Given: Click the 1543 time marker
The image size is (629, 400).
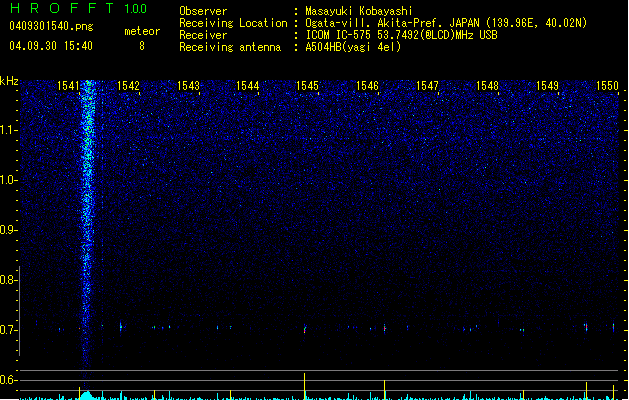Looking at the screenshot, I should 188,86.
